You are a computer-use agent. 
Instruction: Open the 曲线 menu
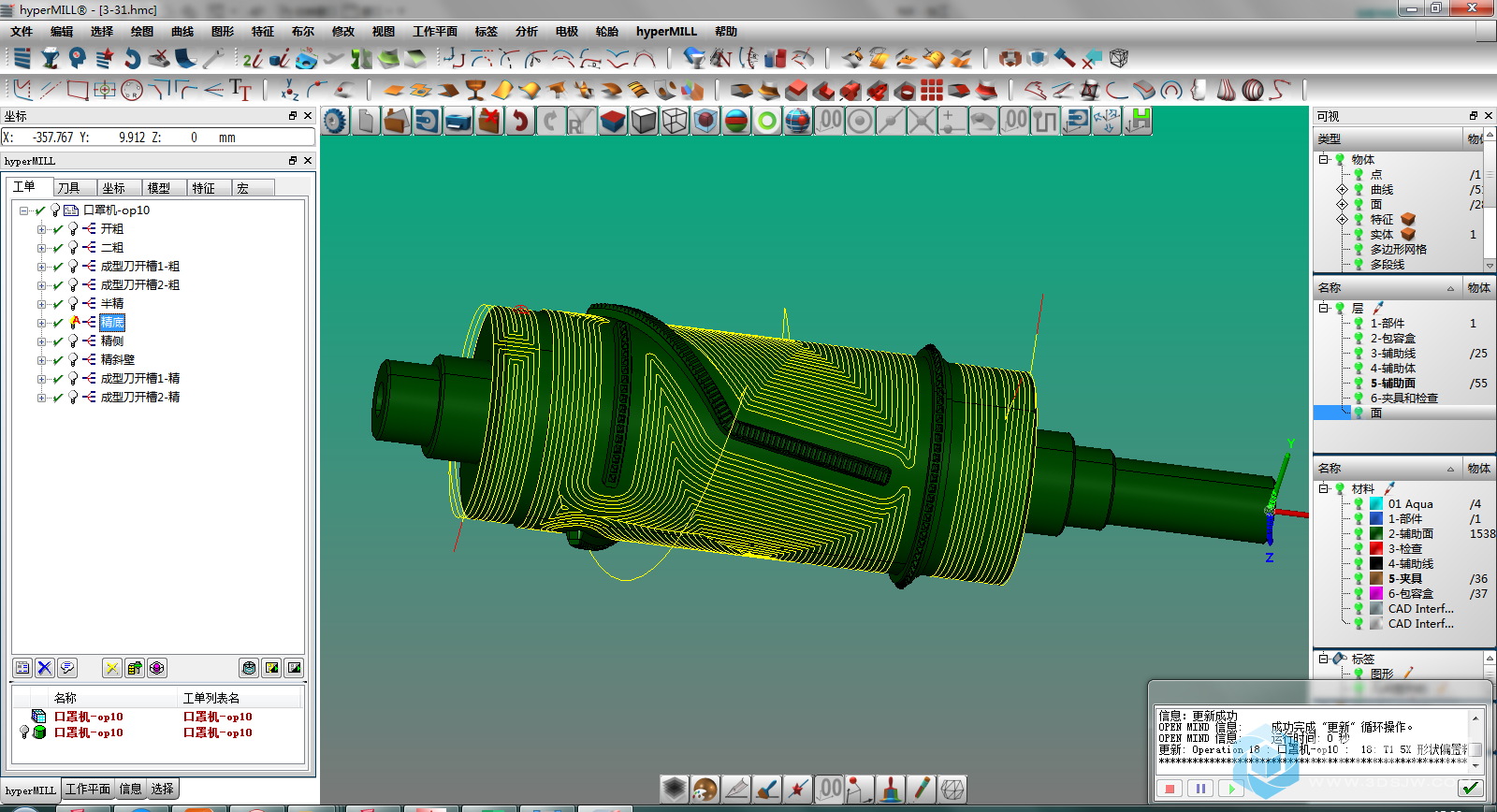182,31
